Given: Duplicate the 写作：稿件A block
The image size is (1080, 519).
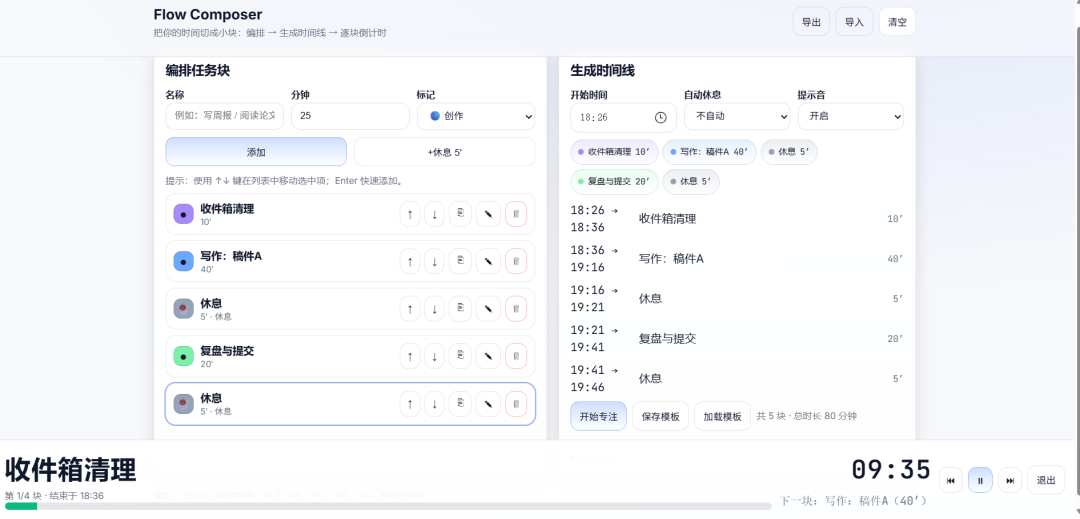Looking at the screenshot, I should pos(460,262).
